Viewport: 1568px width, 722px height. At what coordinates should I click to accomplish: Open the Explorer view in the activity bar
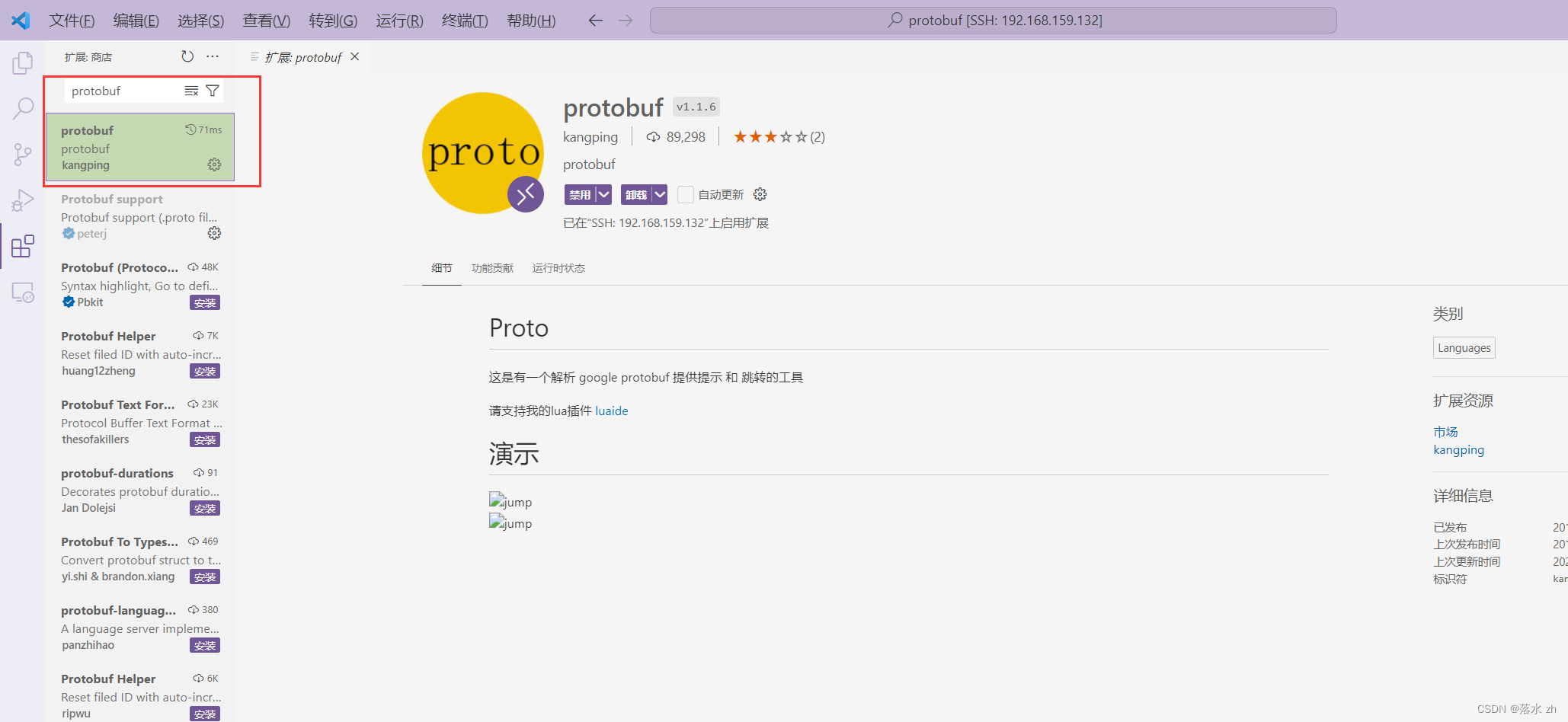(x=22, y=63)
